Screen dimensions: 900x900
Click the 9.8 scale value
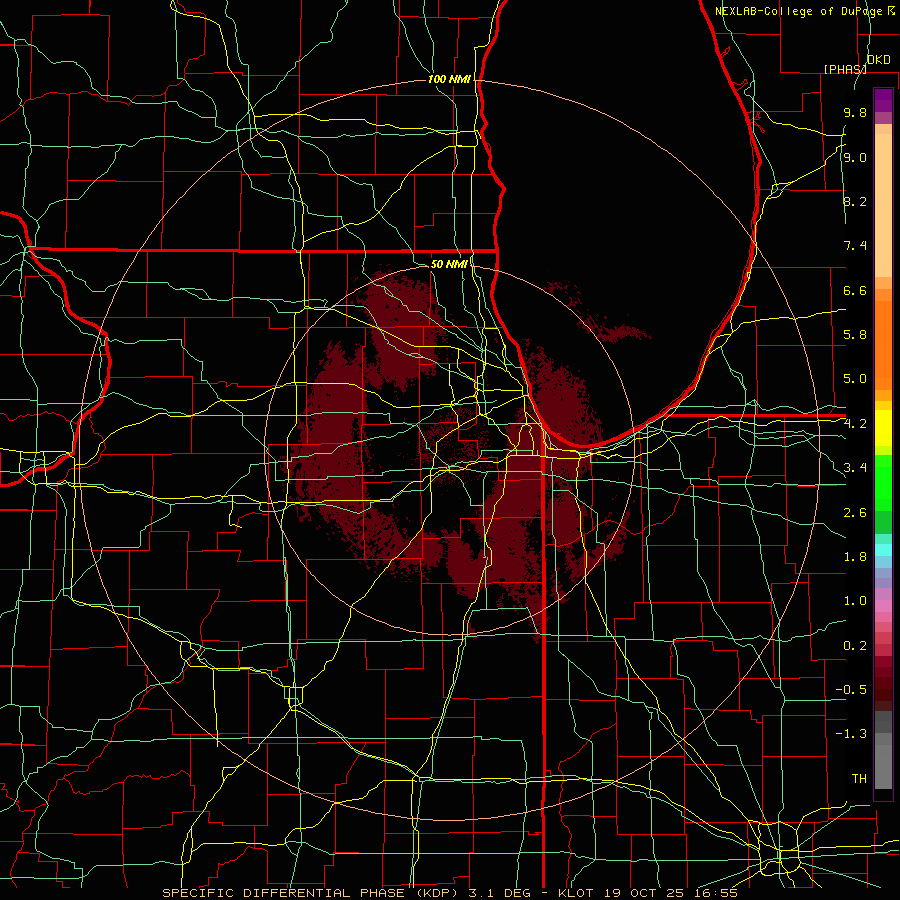(855, 112)
